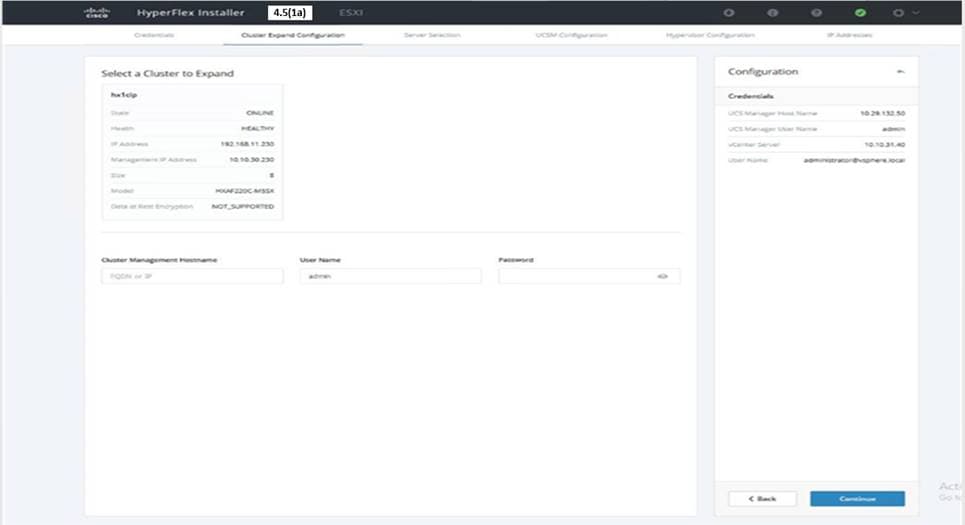Image resolution: width=965 pixels, height=525 pixels.
Task: Select the Cluster Expand Configuration tab
Action: coord(293,35)
